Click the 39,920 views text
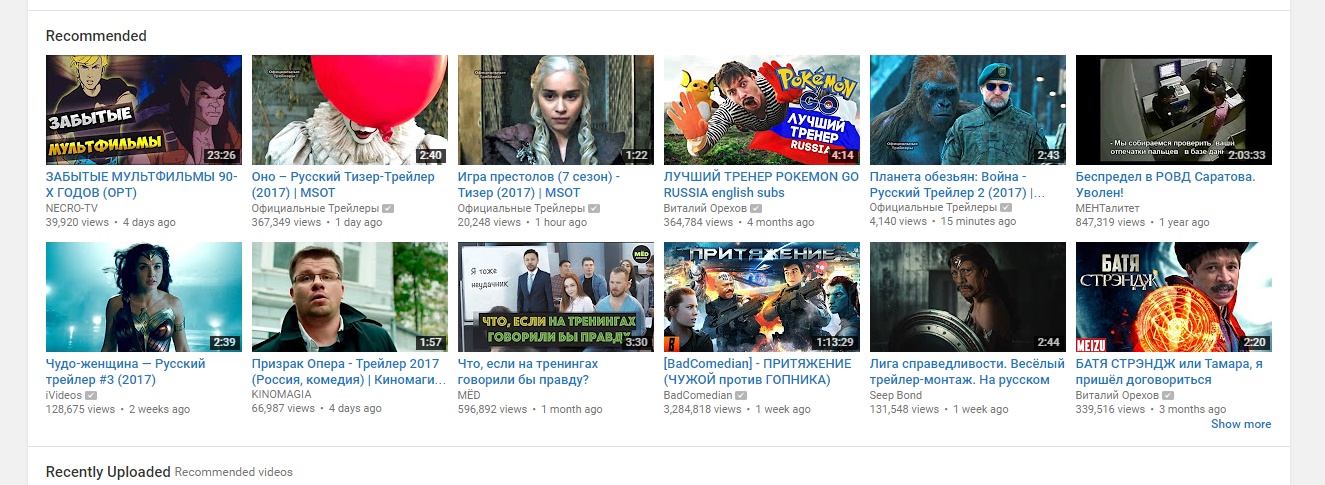The image size is (1325, 485). pos(78,222)
